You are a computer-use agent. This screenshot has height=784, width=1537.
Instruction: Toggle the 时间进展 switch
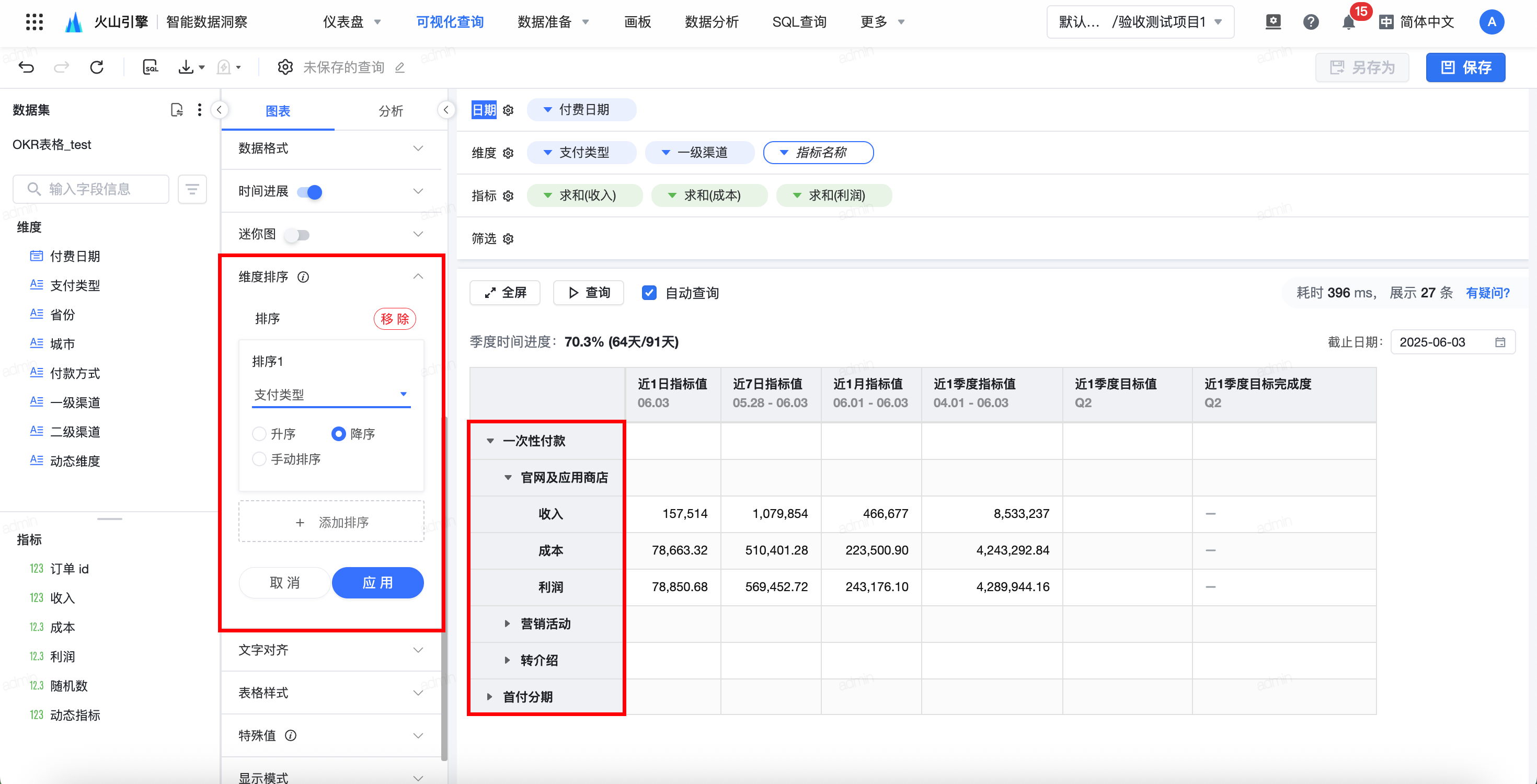tap(309, 192)
